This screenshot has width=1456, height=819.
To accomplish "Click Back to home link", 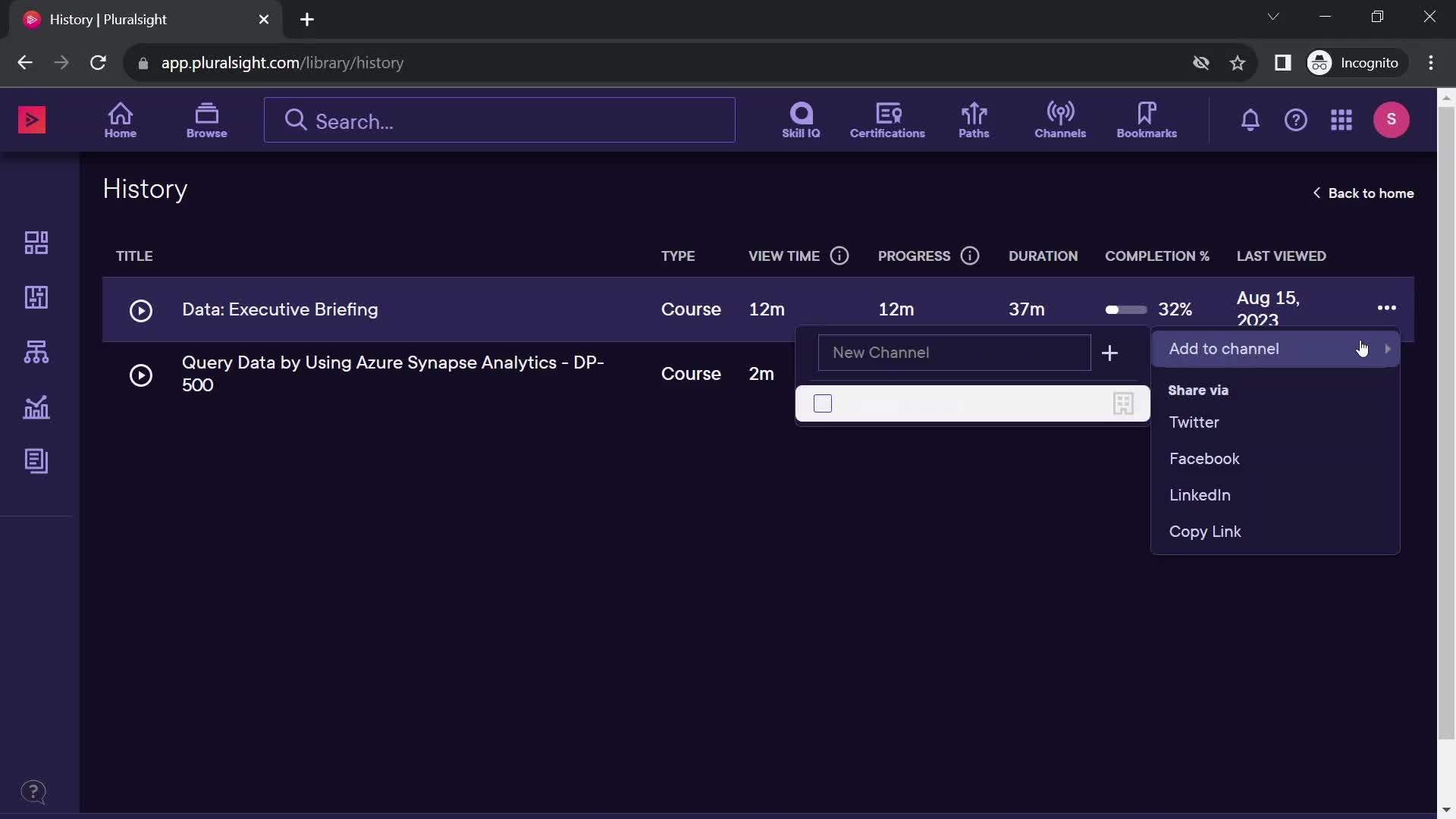I will 1362,192.
